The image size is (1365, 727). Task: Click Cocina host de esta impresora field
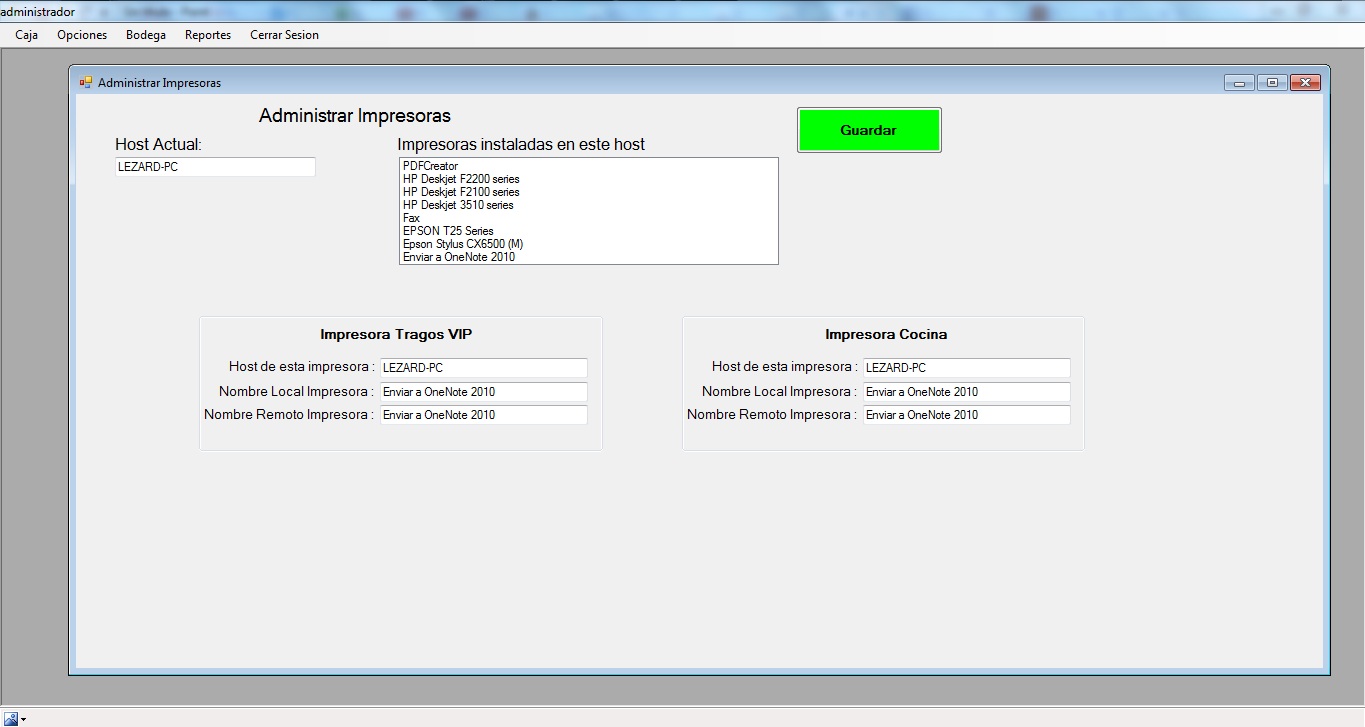click(967, 368)
